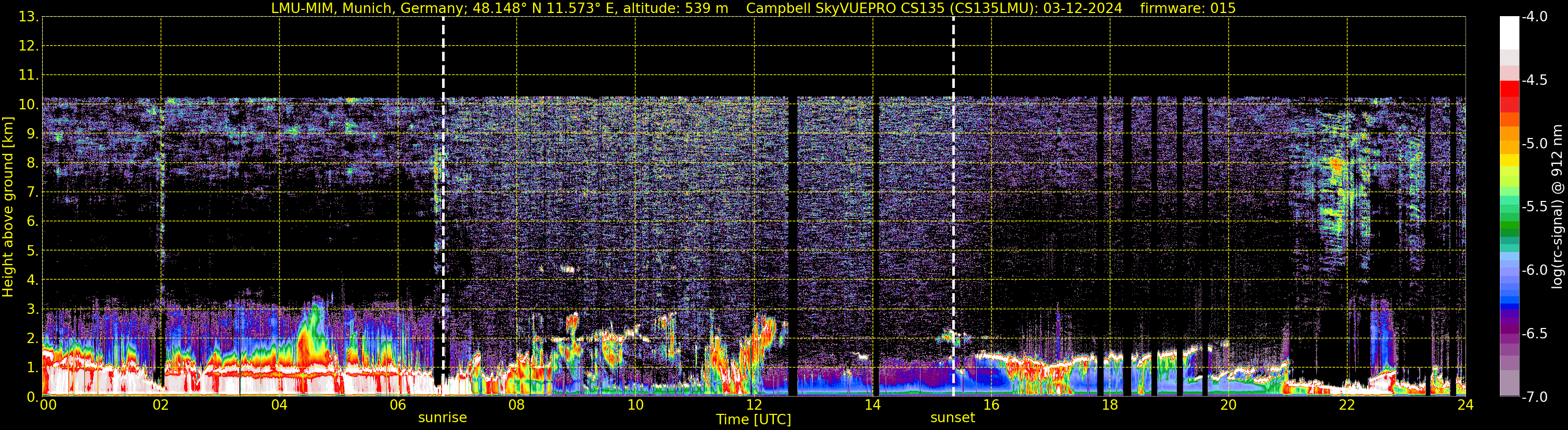Click the '1.' height axis label
1568x430 pixels.
[x=32, y=368]
